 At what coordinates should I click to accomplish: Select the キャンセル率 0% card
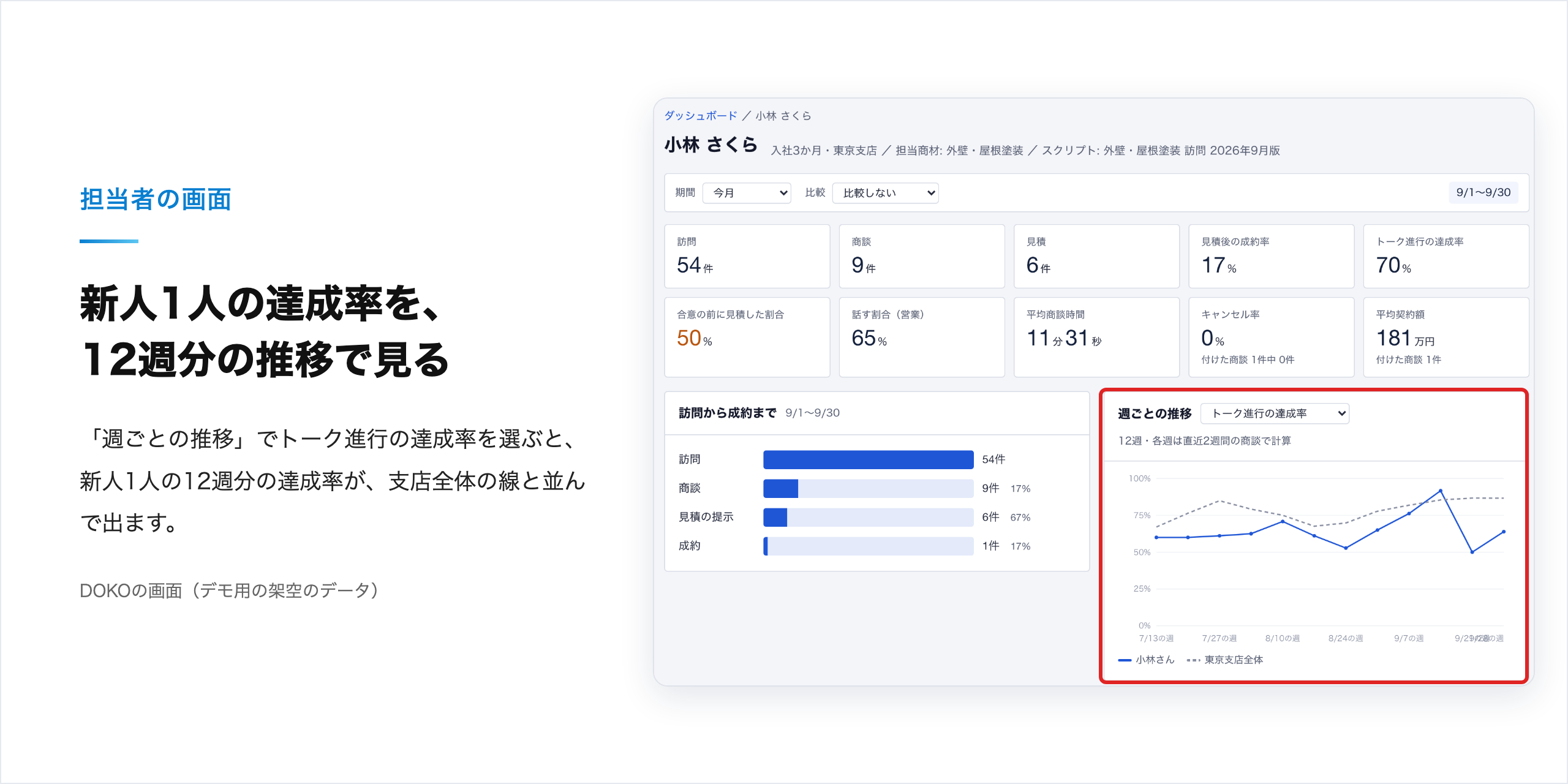(x=1272, y=337)
